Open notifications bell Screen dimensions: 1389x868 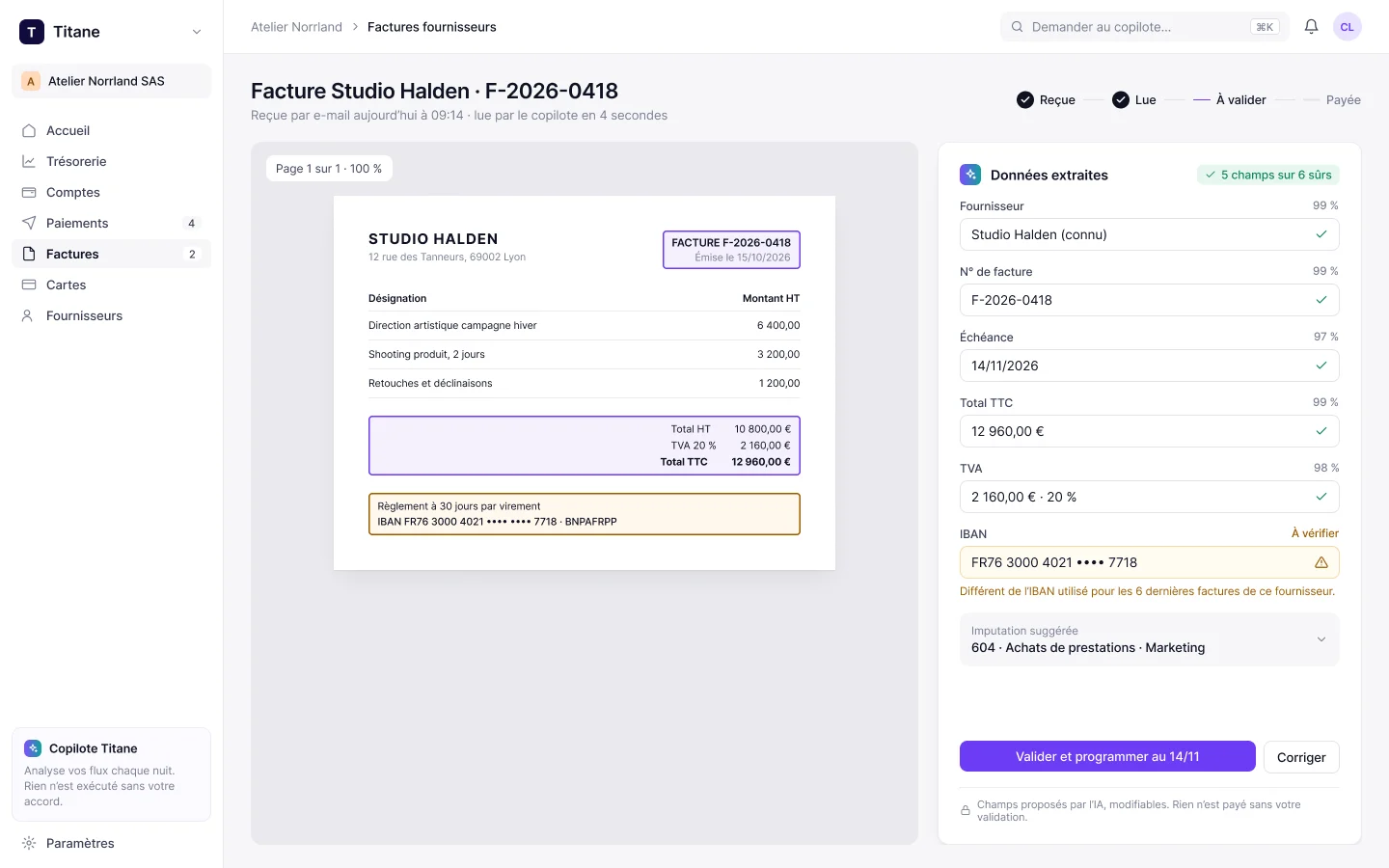[x=1311, y=27]
